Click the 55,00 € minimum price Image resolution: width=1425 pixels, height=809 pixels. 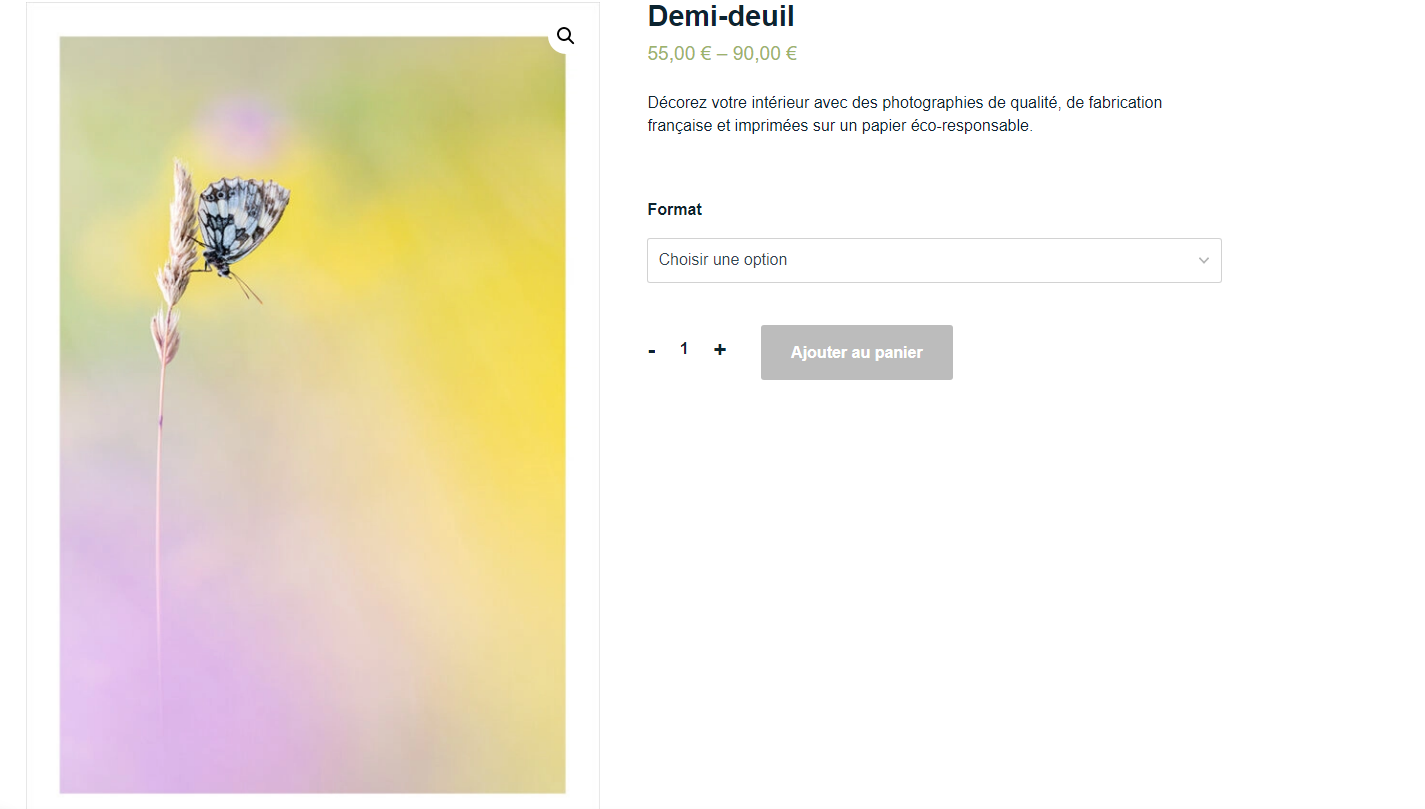pyautogui.click(x=679, y=54)
